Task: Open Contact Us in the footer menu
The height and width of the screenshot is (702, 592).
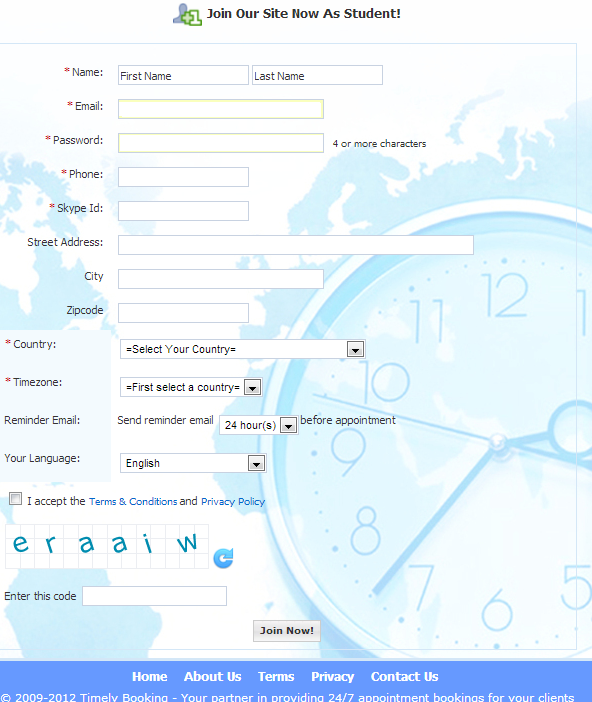Action: 404,676
